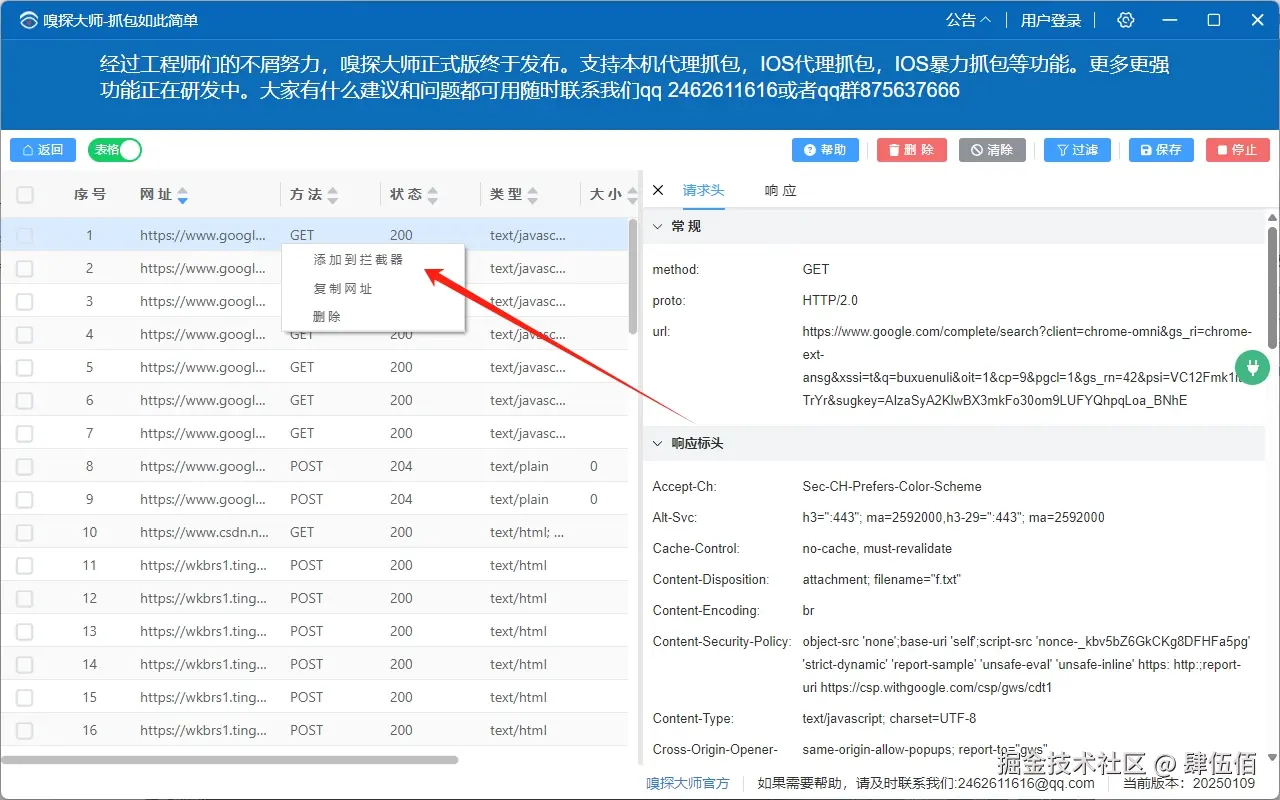Tick checkbox for row 8
The image size is (1280, 800).
(x=25, y=467)
